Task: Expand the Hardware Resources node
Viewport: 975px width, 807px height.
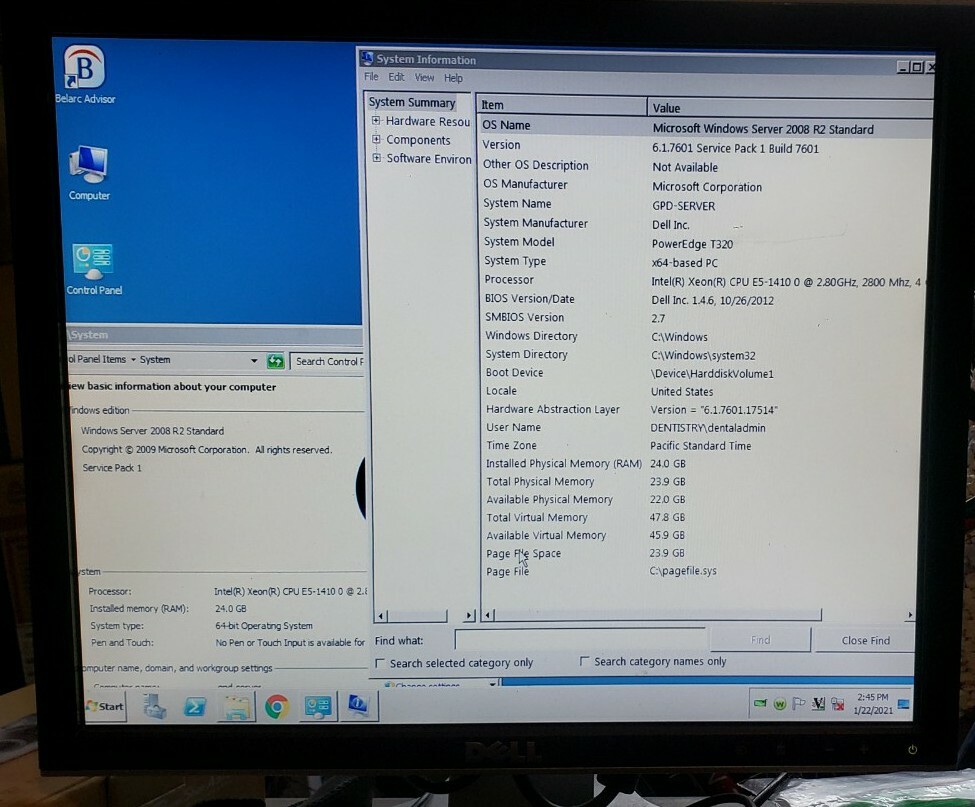Action: click(x=376, y=121)
